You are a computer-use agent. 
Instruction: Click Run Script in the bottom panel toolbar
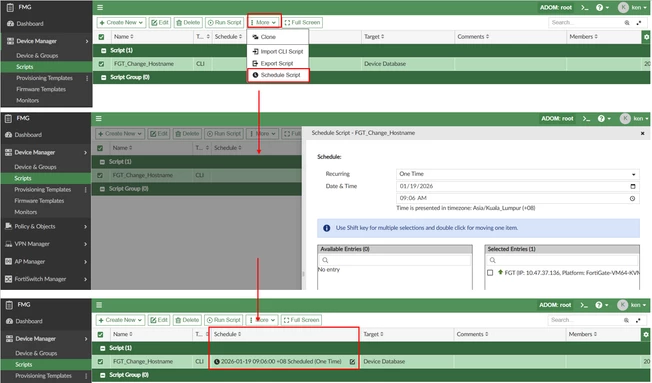click(x=224, y=320)
